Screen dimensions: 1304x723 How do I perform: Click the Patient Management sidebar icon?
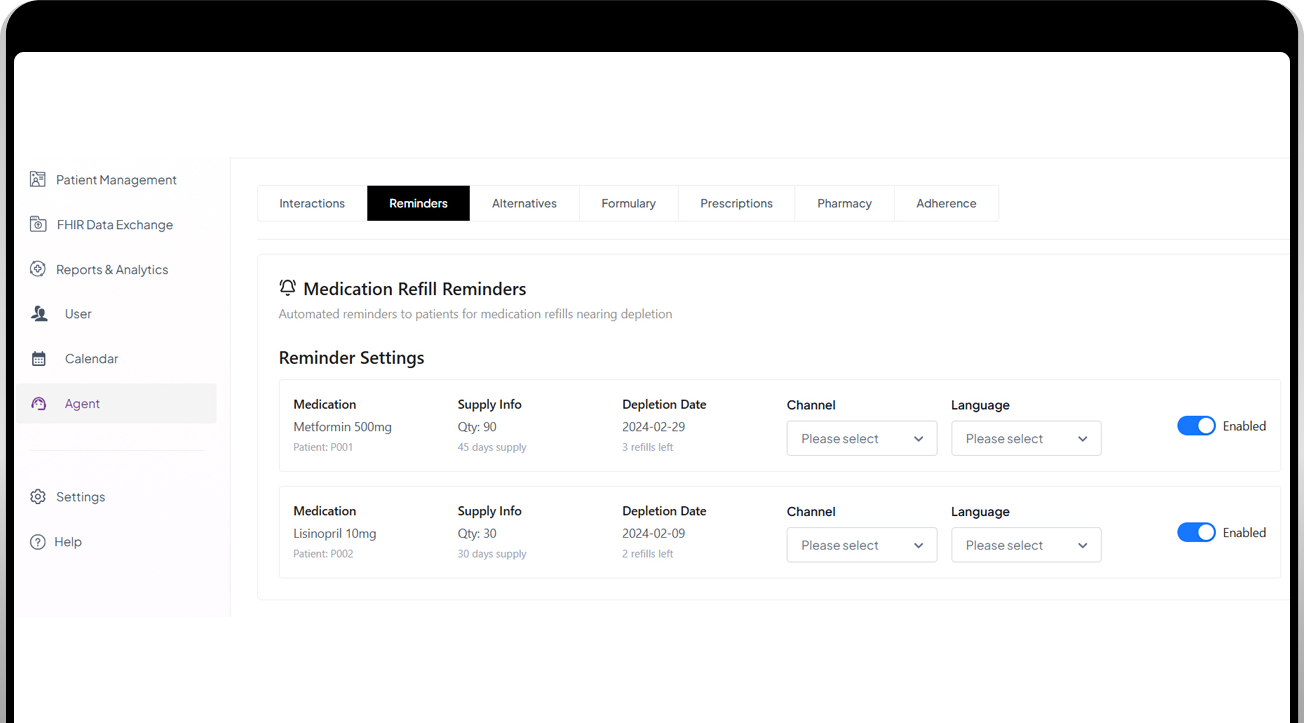[38, 179]
